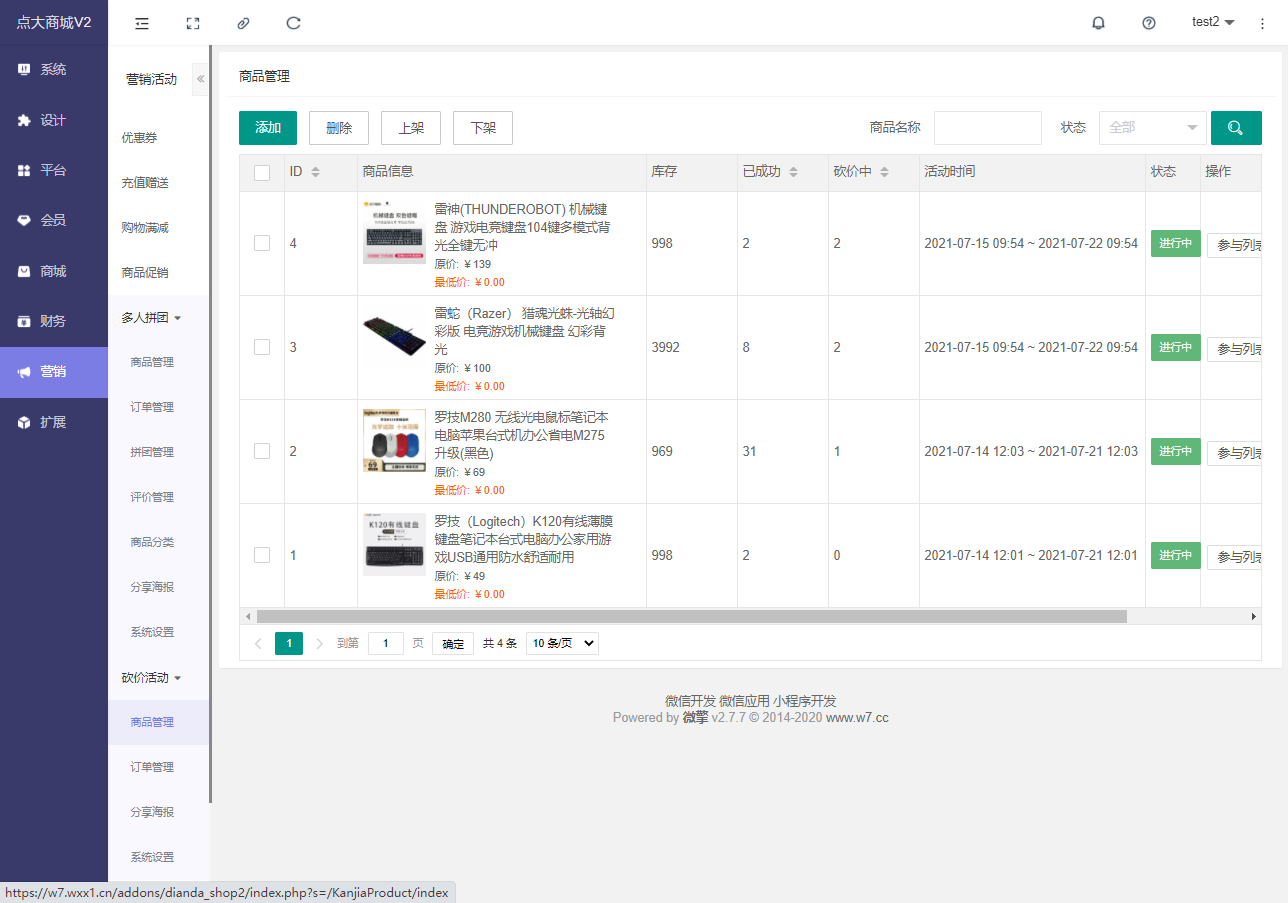Open the test2 user dropdown
The height and width of the screenshot is (903, 1288).
[1213, 22]
